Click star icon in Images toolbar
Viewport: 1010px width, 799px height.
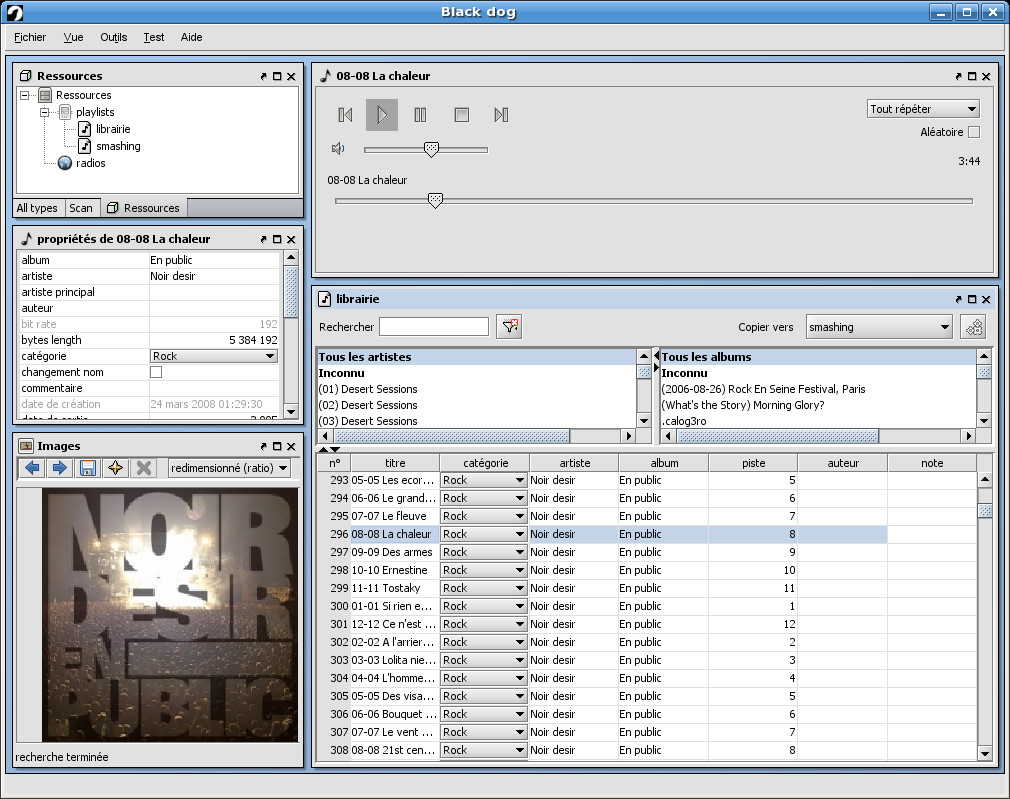tap(116, 468)
